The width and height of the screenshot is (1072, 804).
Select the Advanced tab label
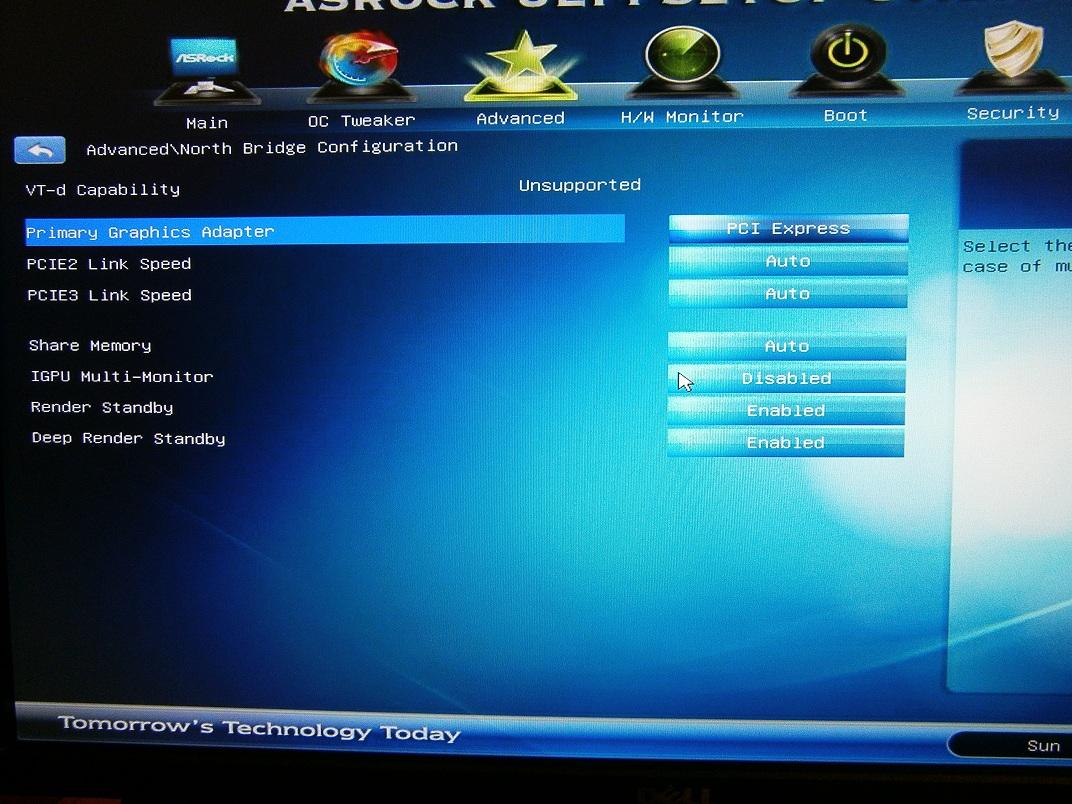point(520,118)
